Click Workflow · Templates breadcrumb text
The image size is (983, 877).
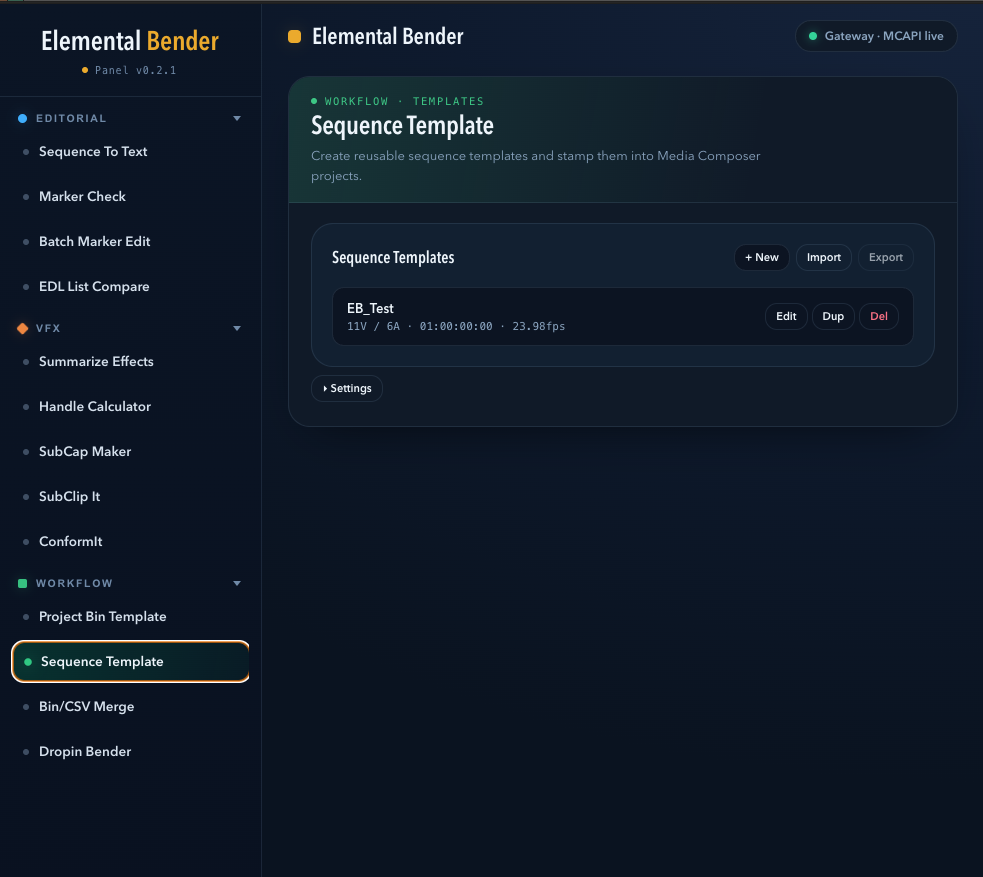[x=404, y=102]
